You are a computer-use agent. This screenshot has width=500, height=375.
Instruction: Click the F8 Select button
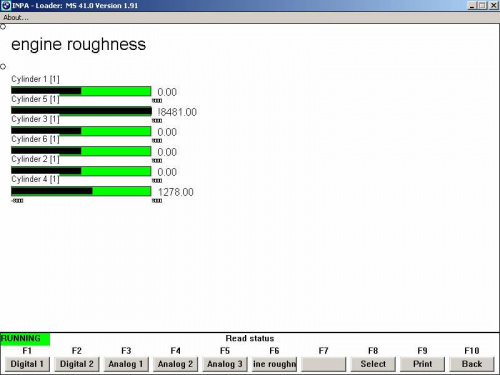(373, 364)
